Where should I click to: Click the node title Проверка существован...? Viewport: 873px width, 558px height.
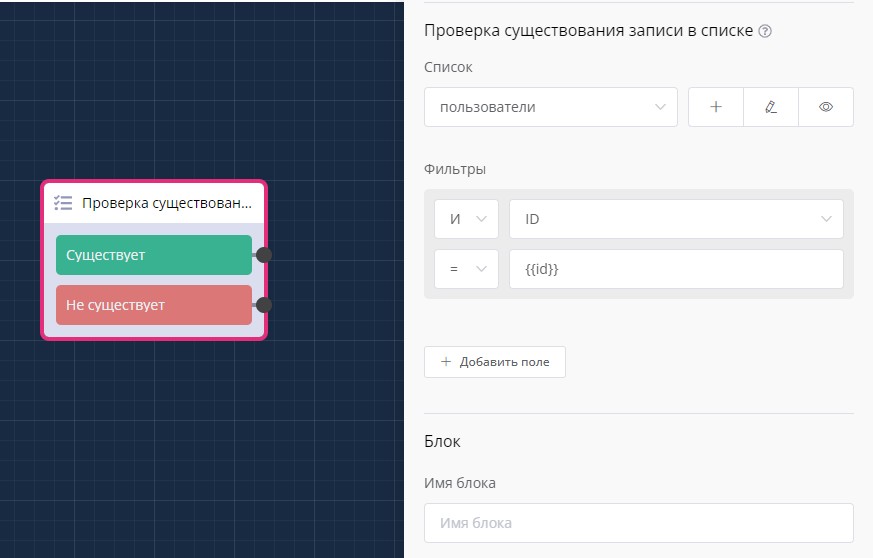tap(167, 203)
